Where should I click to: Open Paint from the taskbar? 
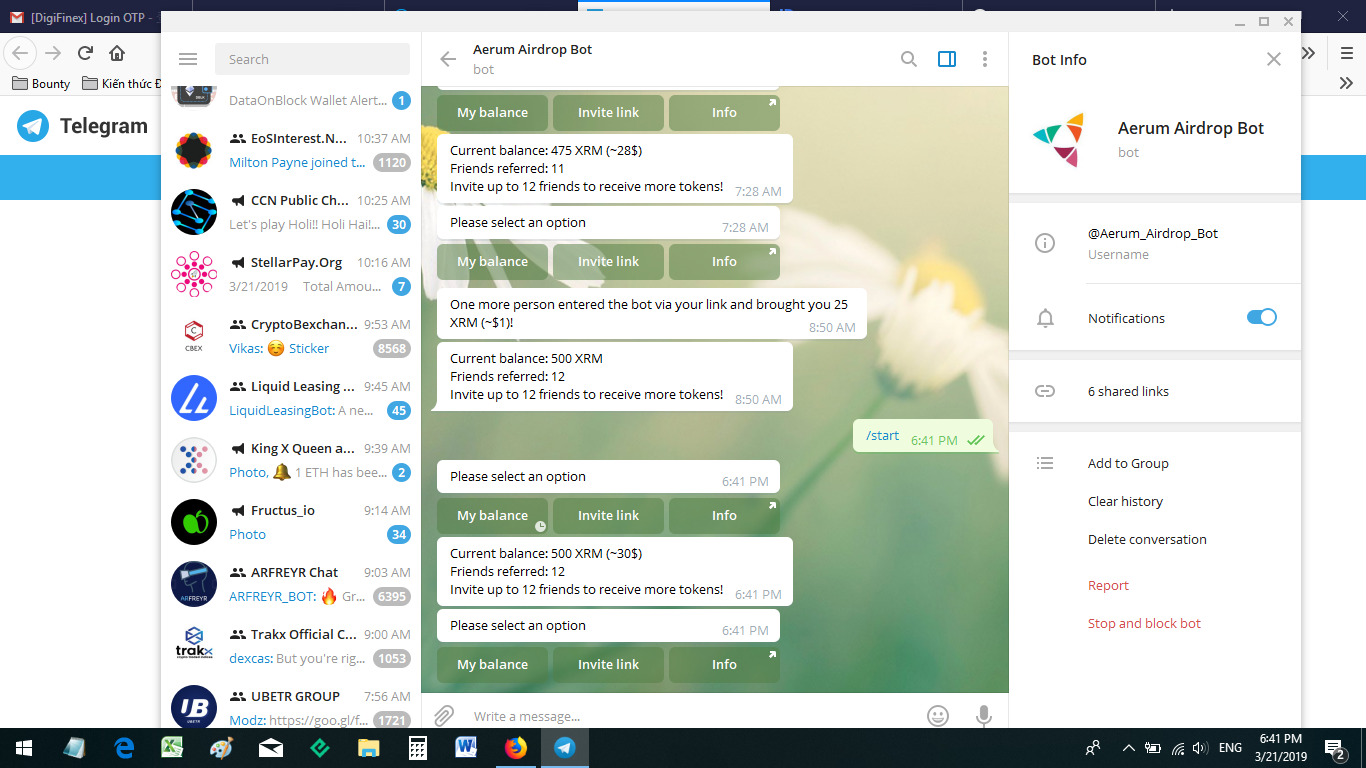[222, 748]
